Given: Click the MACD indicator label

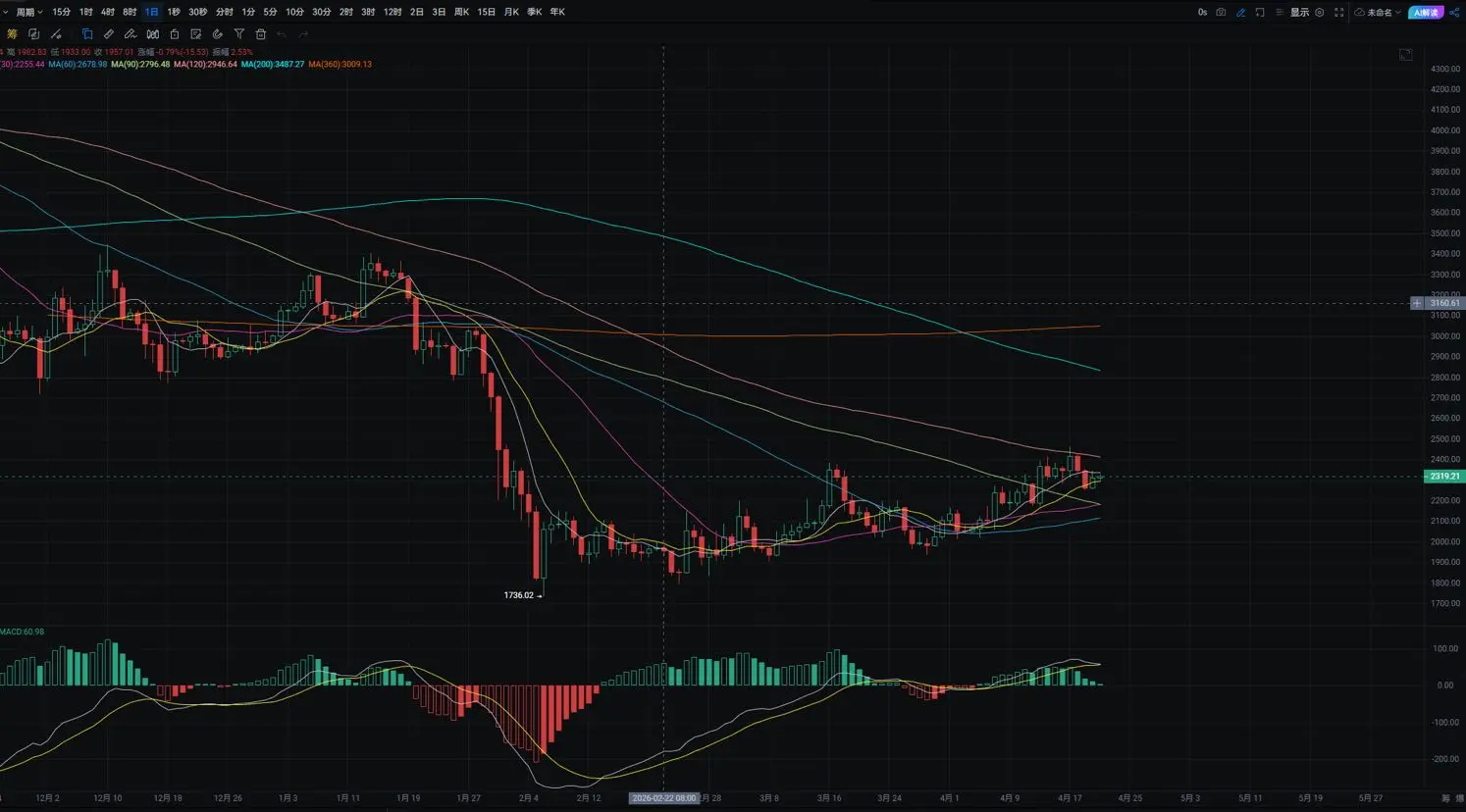Looking at the screenshot, I should (x=22, y=632).
